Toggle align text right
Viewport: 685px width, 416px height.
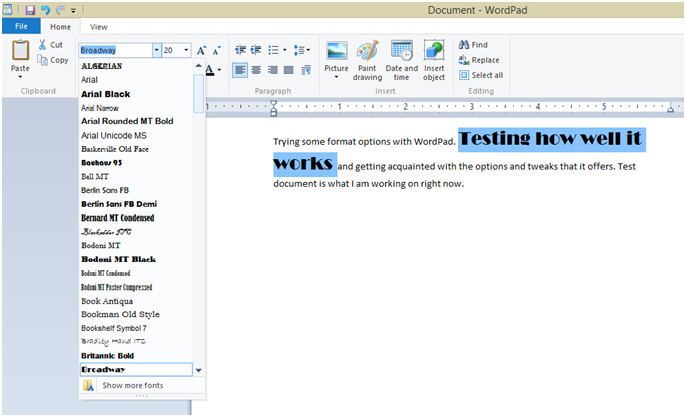[272, 70]
